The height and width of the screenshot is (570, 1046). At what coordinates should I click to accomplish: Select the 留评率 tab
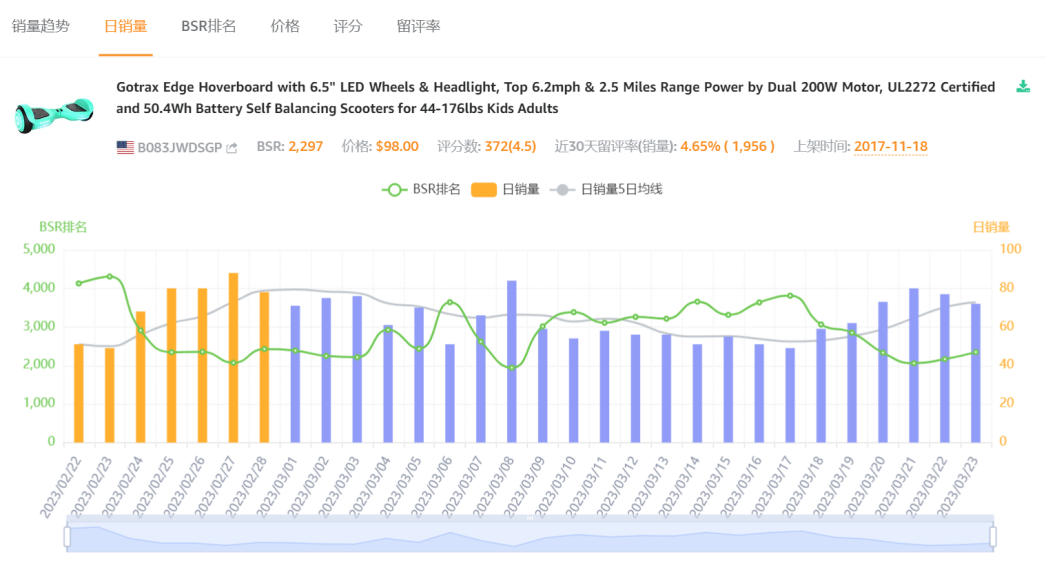point(418,26)
